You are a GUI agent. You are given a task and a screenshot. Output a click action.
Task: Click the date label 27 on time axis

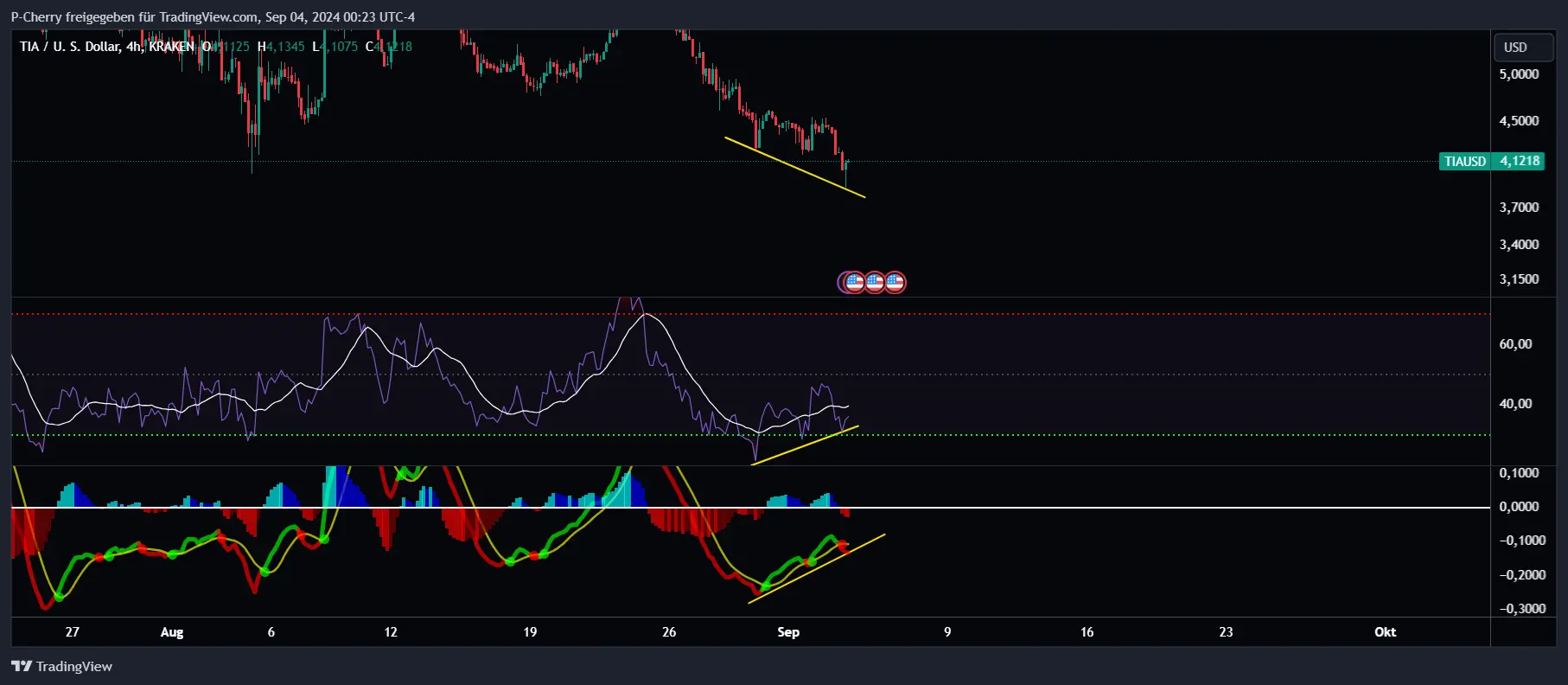pos(72,632)
